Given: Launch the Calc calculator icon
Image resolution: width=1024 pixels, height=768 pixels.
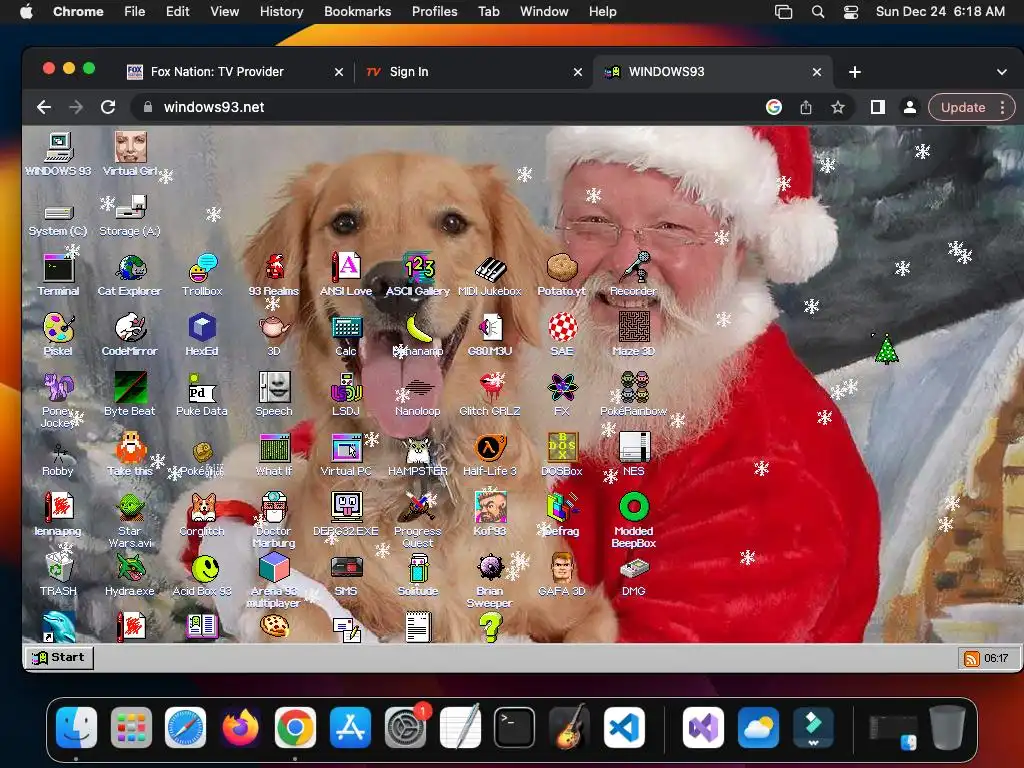Looking at the screenshot, I should 345,334.
